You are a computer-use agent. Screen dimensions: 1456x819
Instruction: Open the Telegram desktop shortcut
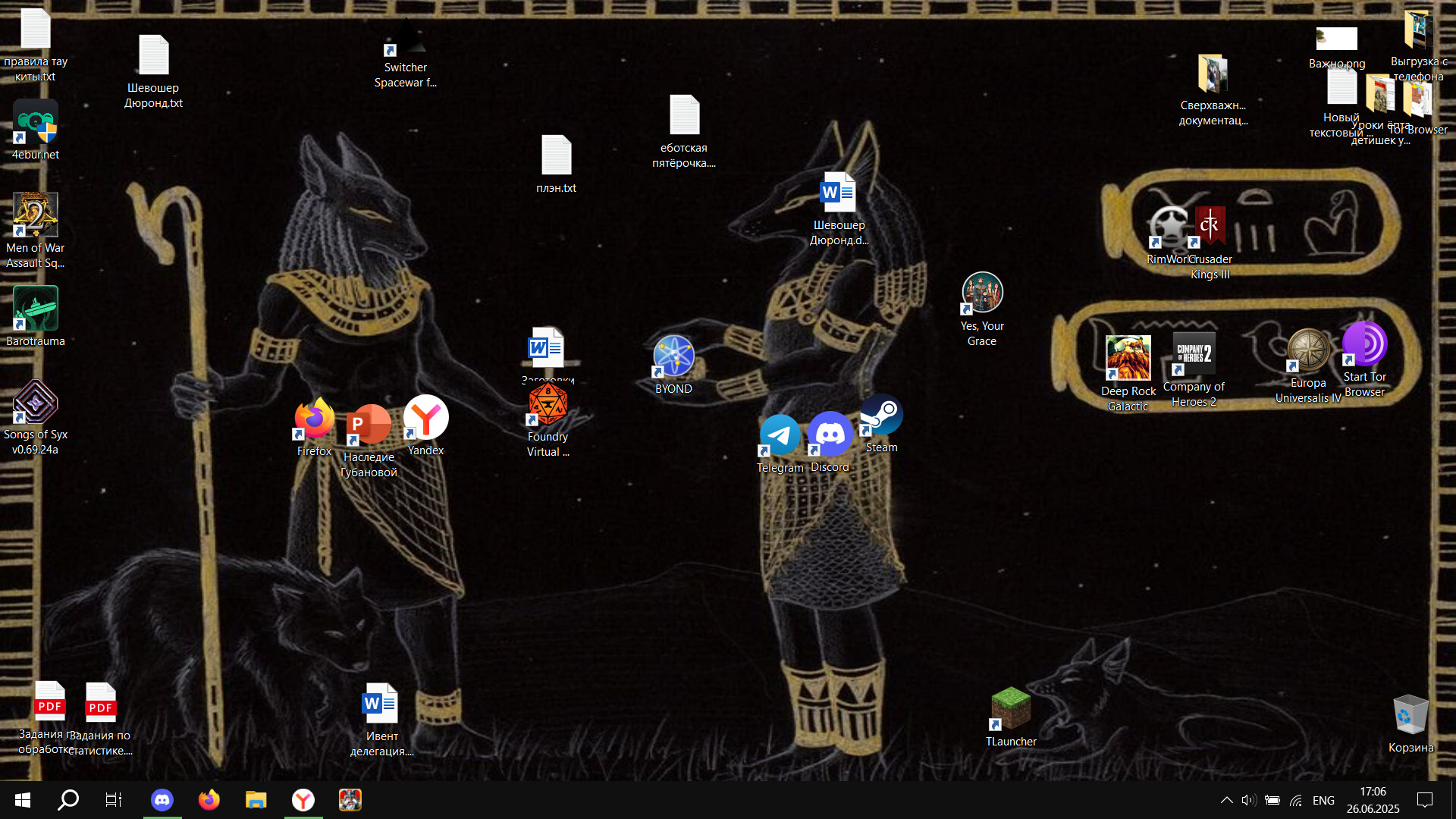(780, 436)
